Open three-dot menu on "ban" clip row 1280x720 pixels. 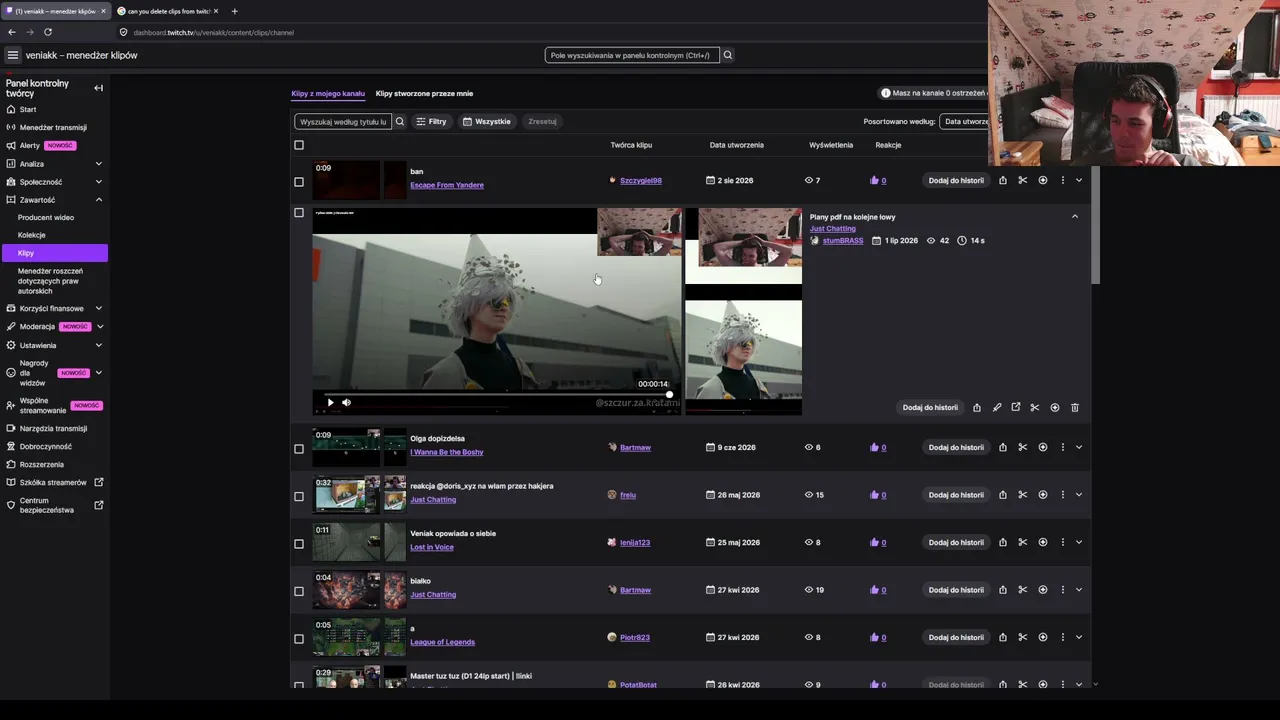(x=1063, y=181)
